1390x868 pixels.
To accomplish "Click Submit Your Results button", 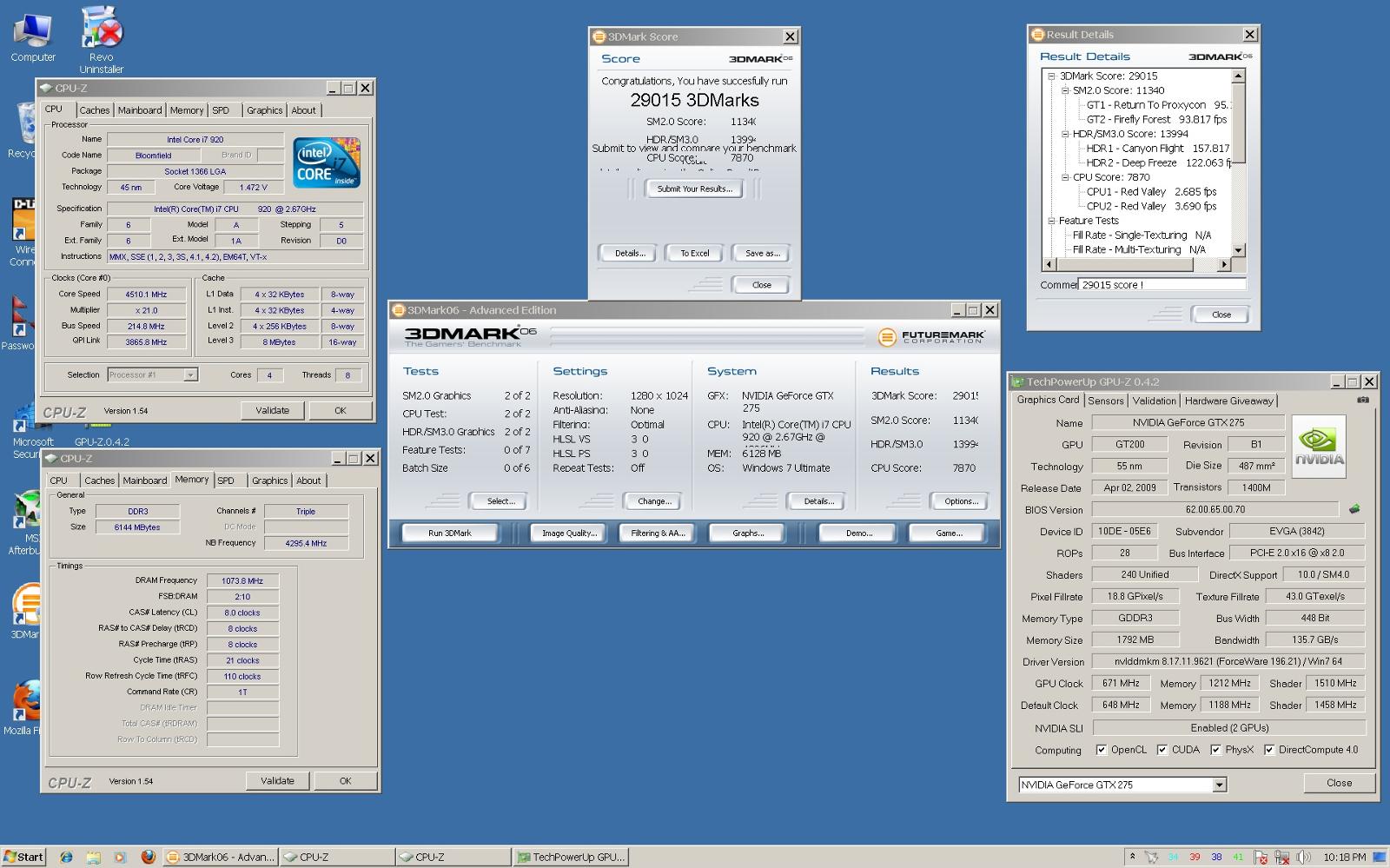I will coord(694,189).
